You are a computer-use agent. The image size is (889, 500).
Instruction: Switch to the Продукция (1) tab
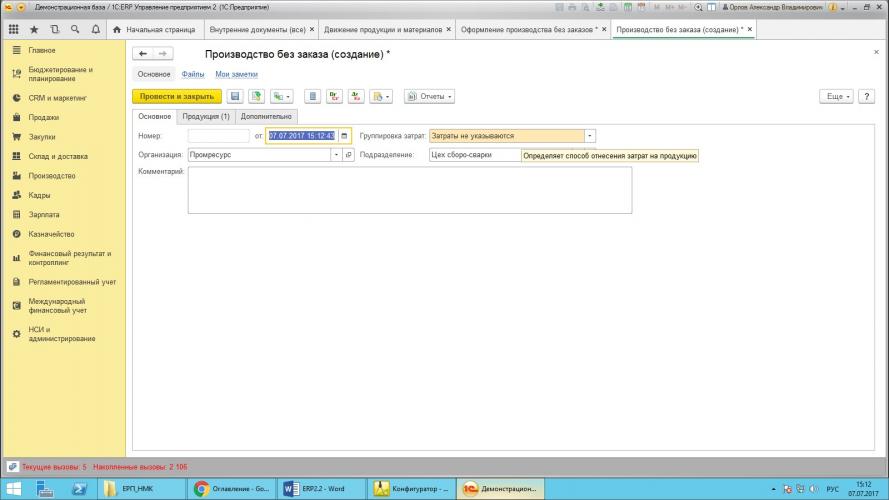coord(206,117)
